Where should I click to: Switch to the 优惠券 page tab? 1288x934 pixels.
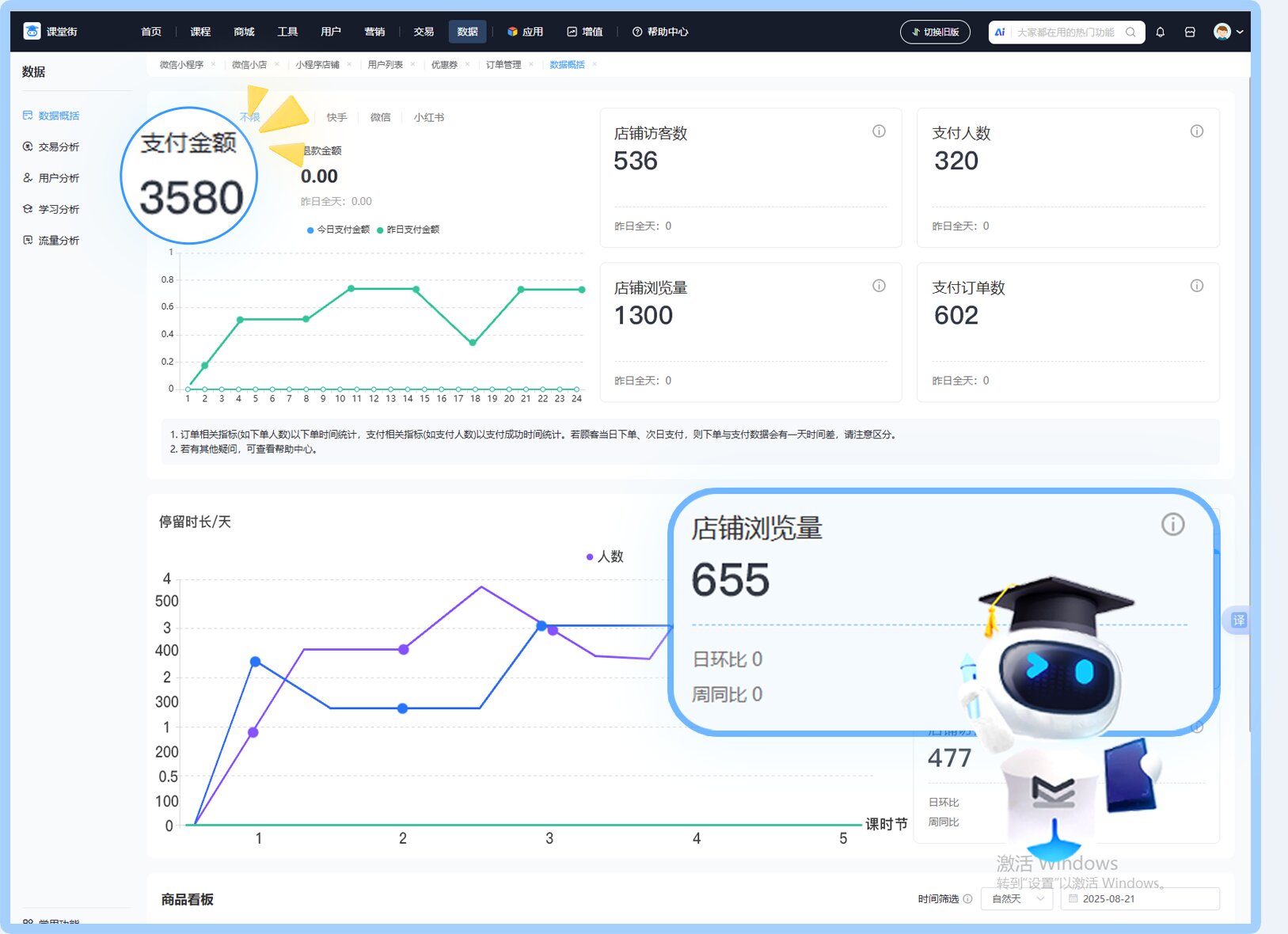444,65
